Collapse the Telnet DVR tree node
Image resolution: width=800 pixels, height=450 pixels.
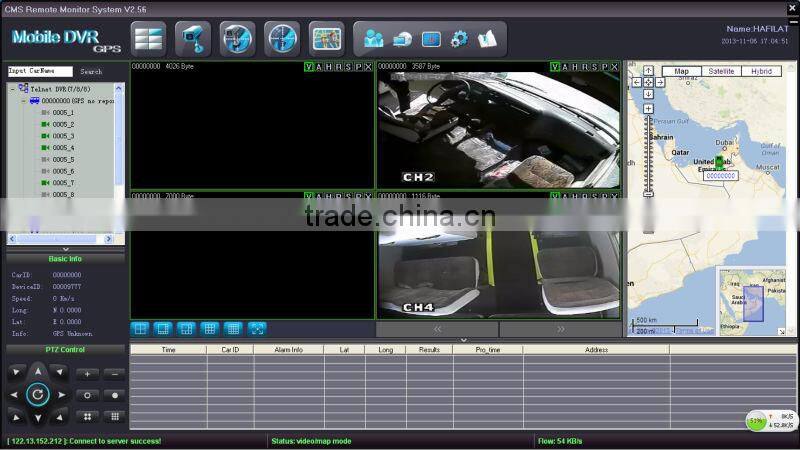[x=13, y=89]
